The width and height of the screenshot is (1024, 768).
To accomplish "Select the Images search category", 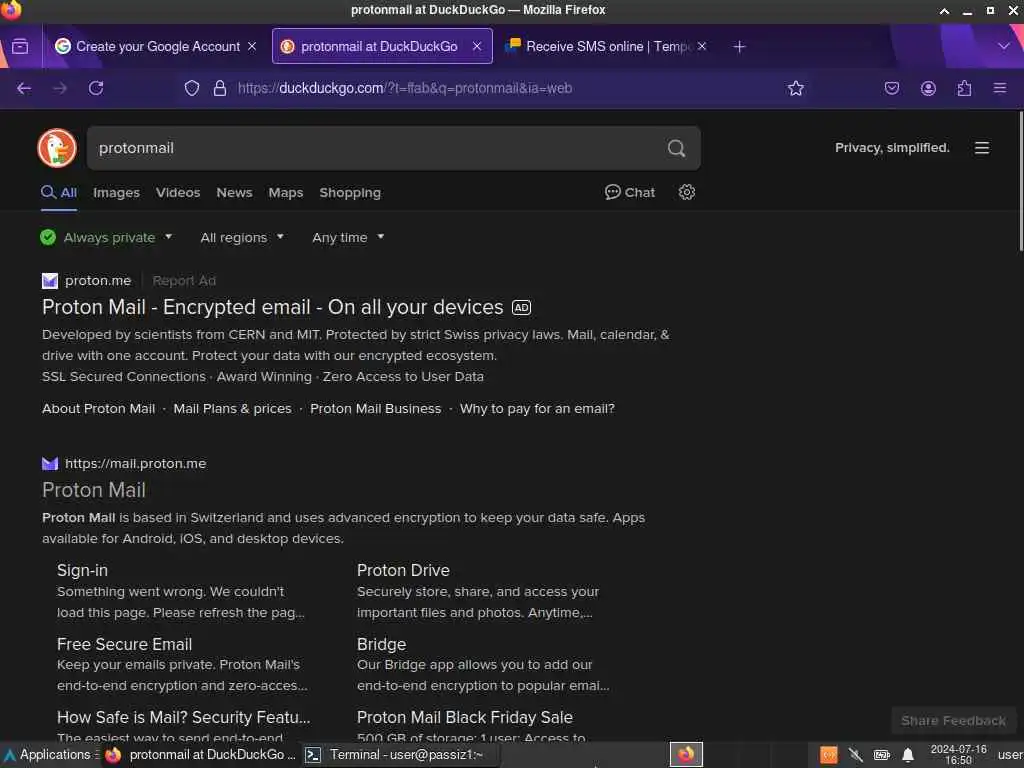I will click(x=116, y=193).
